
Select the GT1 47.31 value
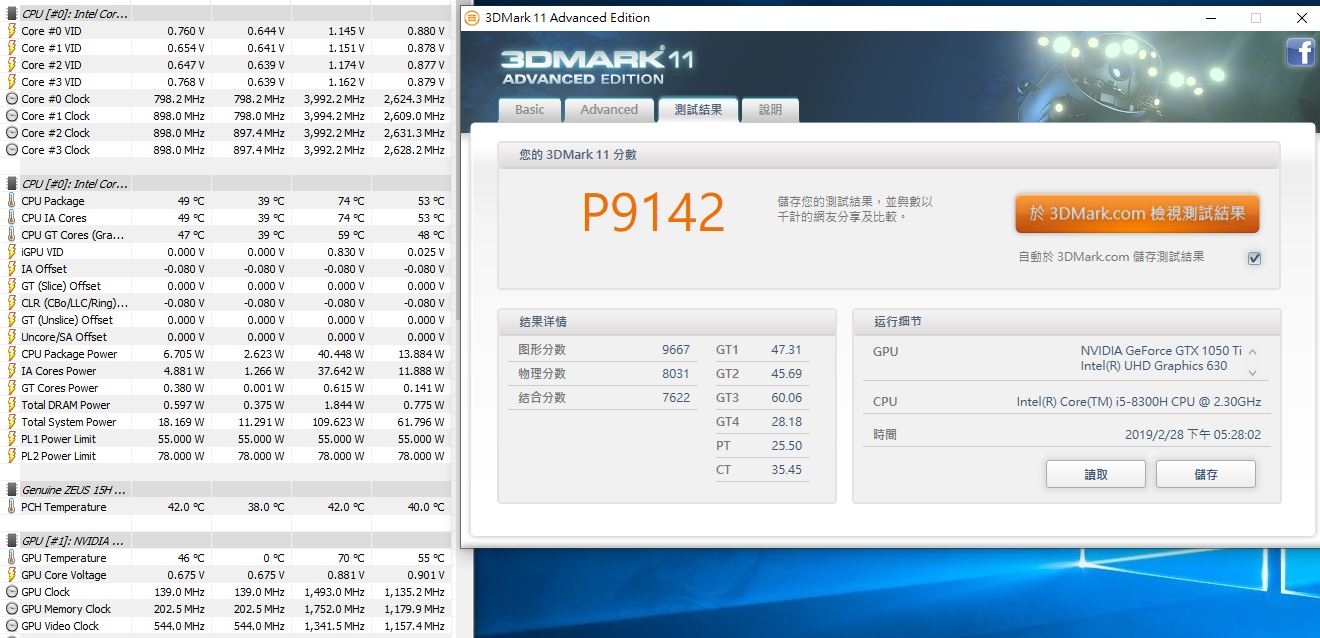786,350
